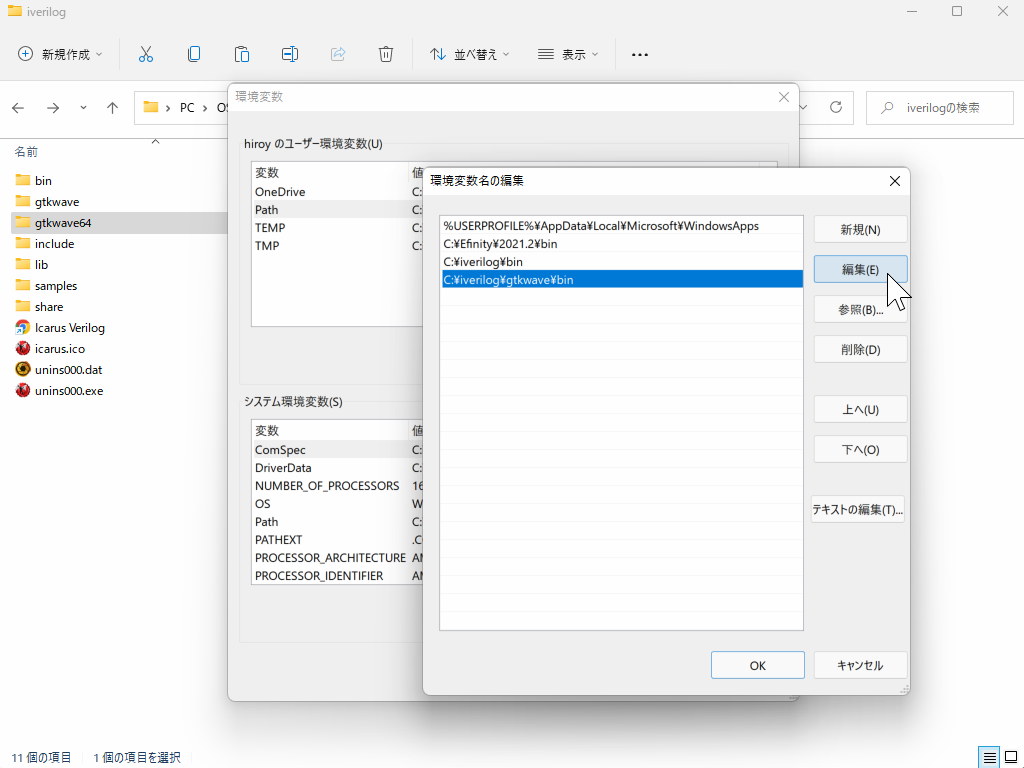
Task: Click the Paste clipboard icon in Explorer
Action: click(x=242, y=54)
